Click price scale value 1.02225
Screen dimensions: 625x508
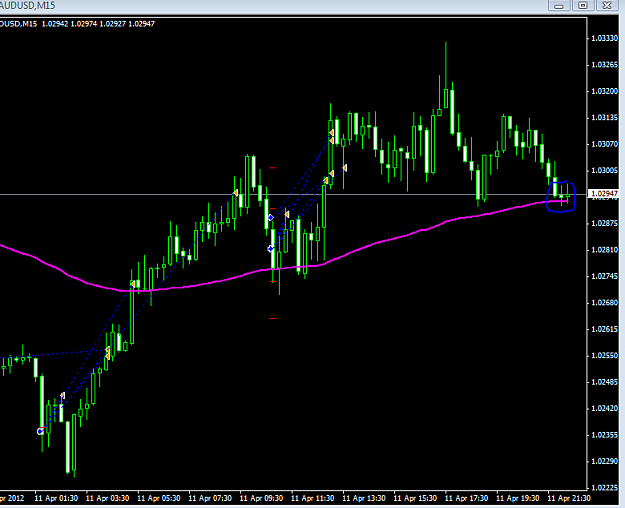604,488
